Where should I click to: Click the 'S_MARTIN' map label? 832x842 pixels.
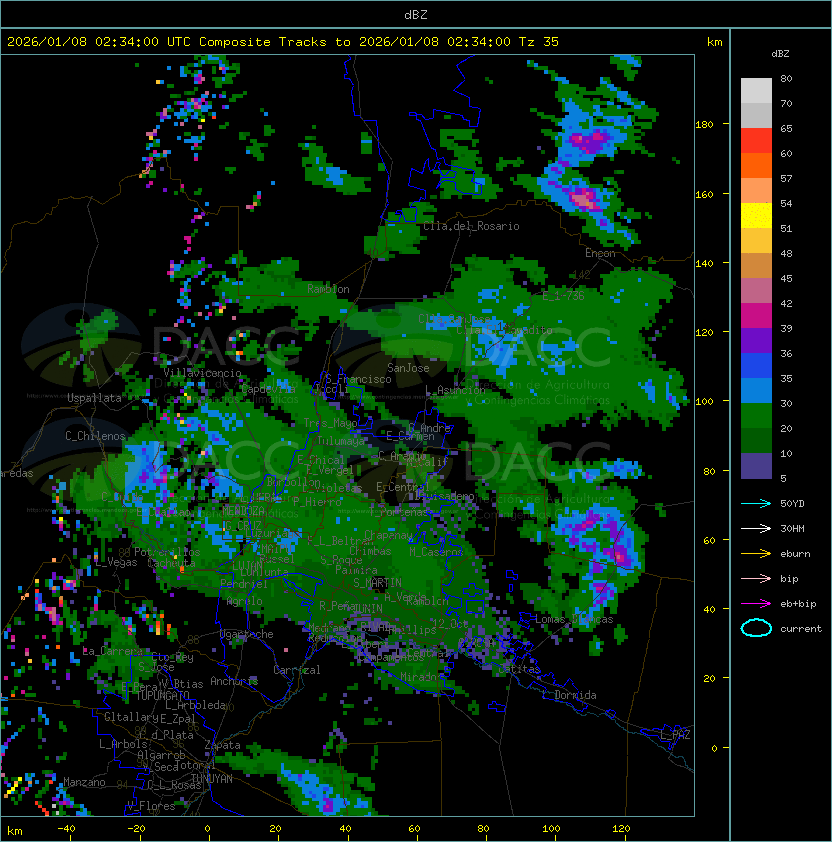coord(377,582)
